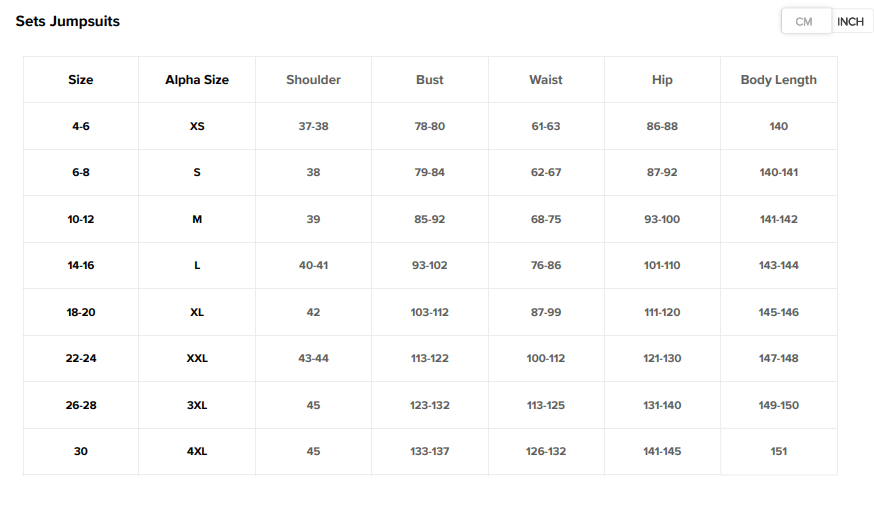This screenshot has height=507, width=874.
Task: Click the Sets Jumpsuits heading
Action: click(68, 21)
